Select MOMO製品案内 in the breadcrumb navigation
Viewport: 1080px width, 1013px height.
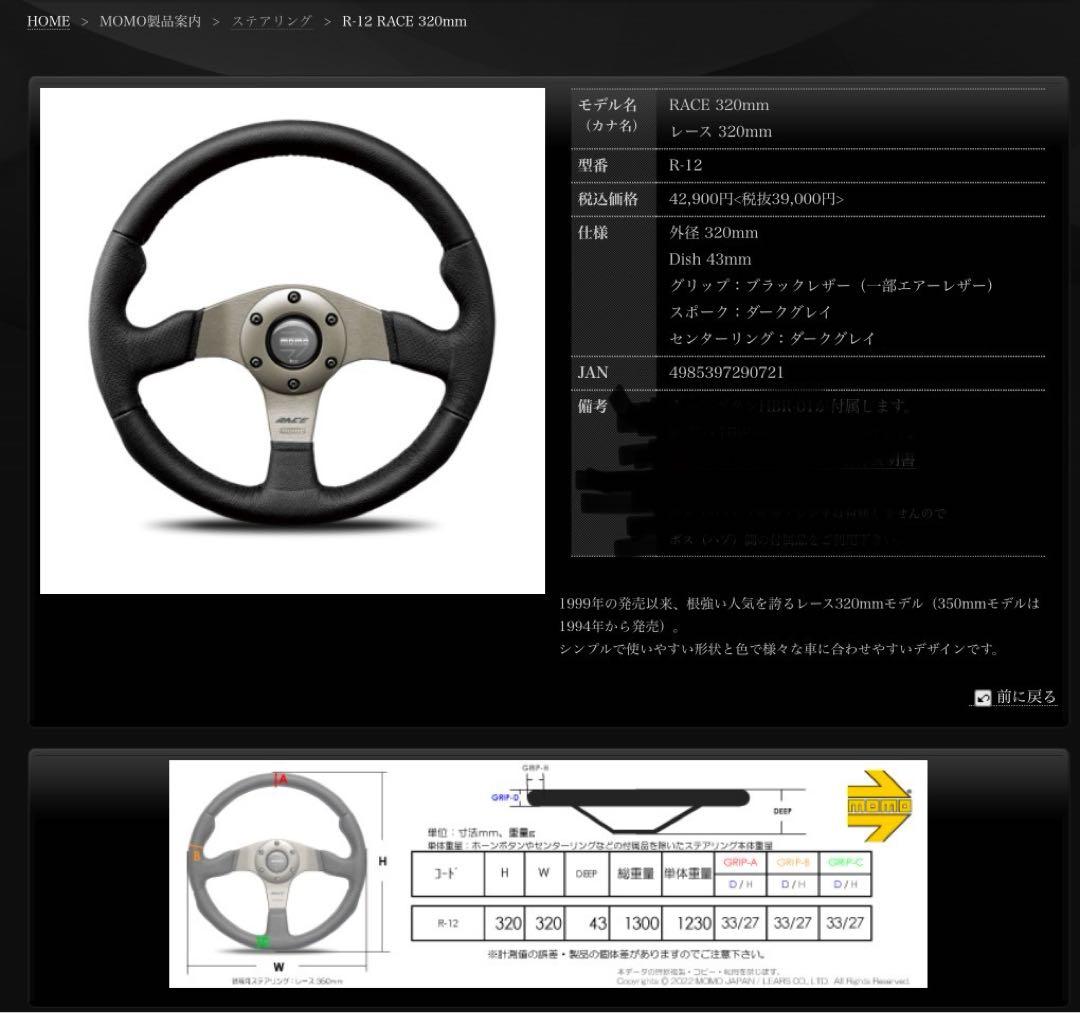tap(148, 21)
